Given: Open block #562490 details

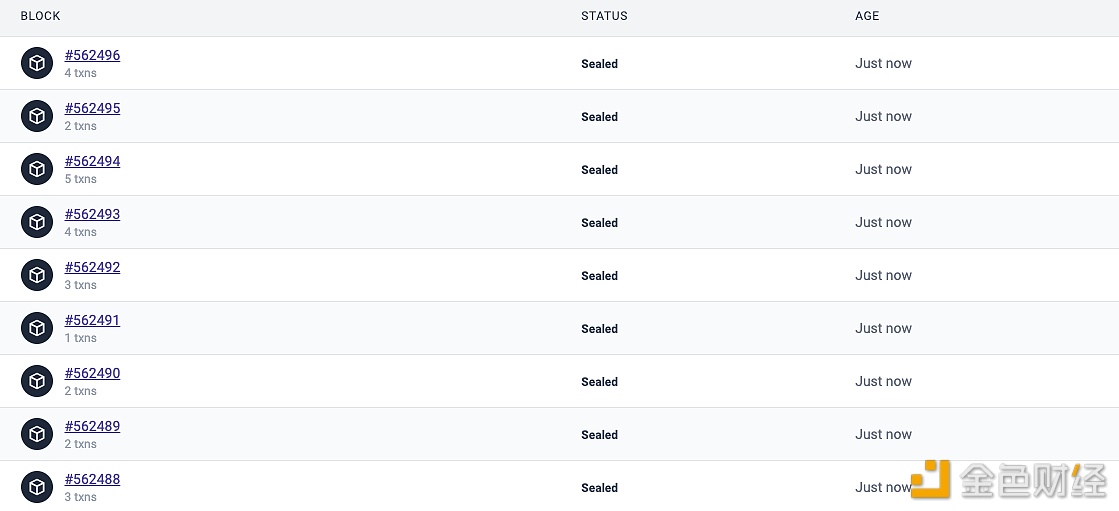Looking at the screenshot, I should [x=92, y=374].
